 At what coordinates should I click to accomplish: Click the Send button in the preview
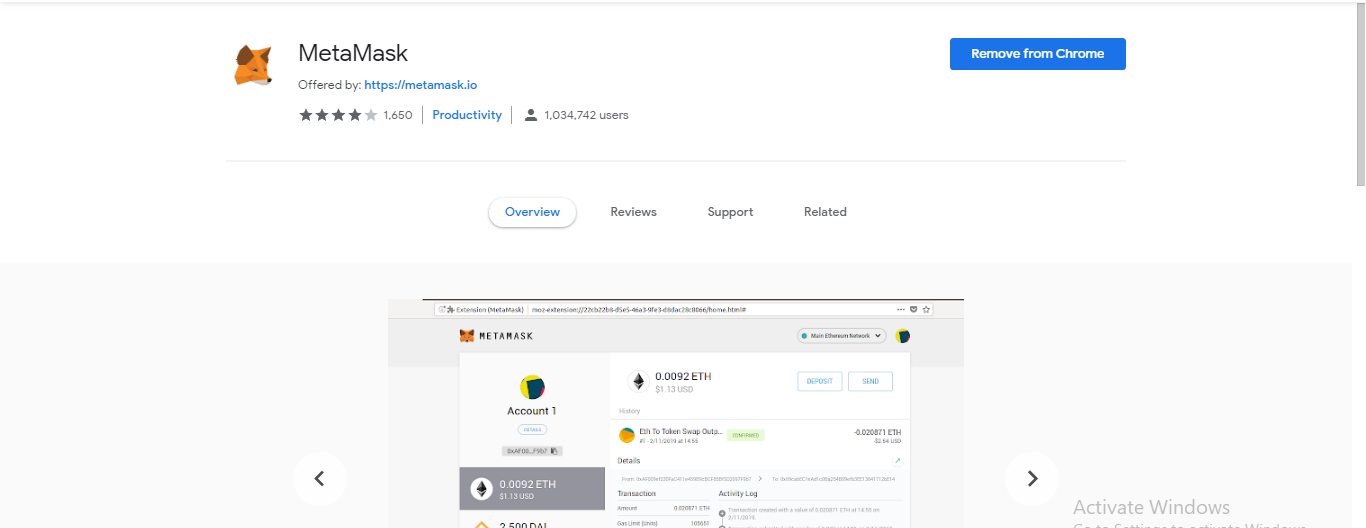pyautogui.click(x=870, y=381)
